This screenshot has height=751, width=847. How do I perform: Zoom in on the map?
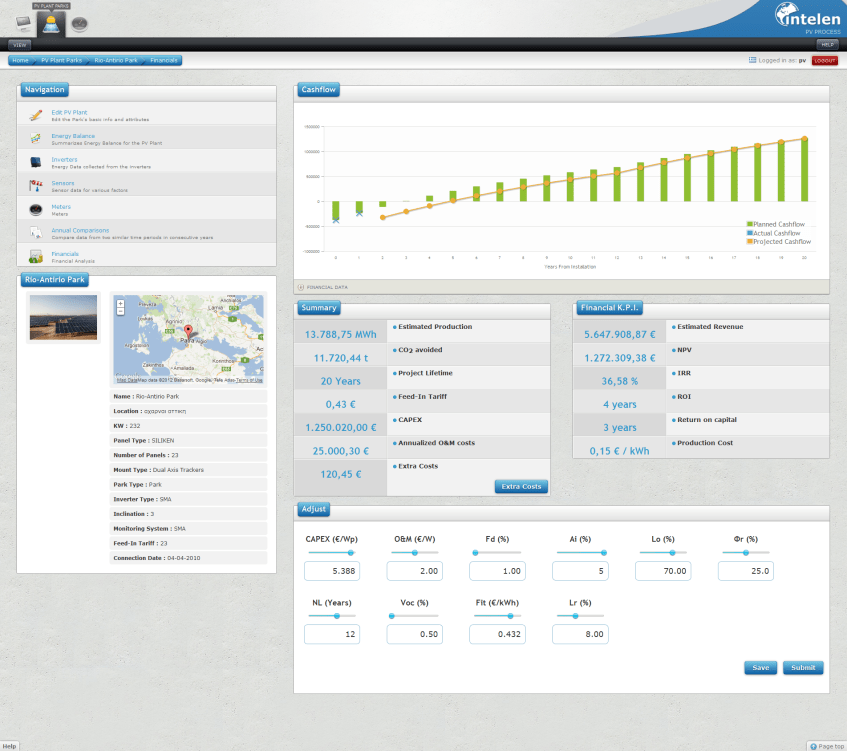pyautogui.click(x=121, y=302)
